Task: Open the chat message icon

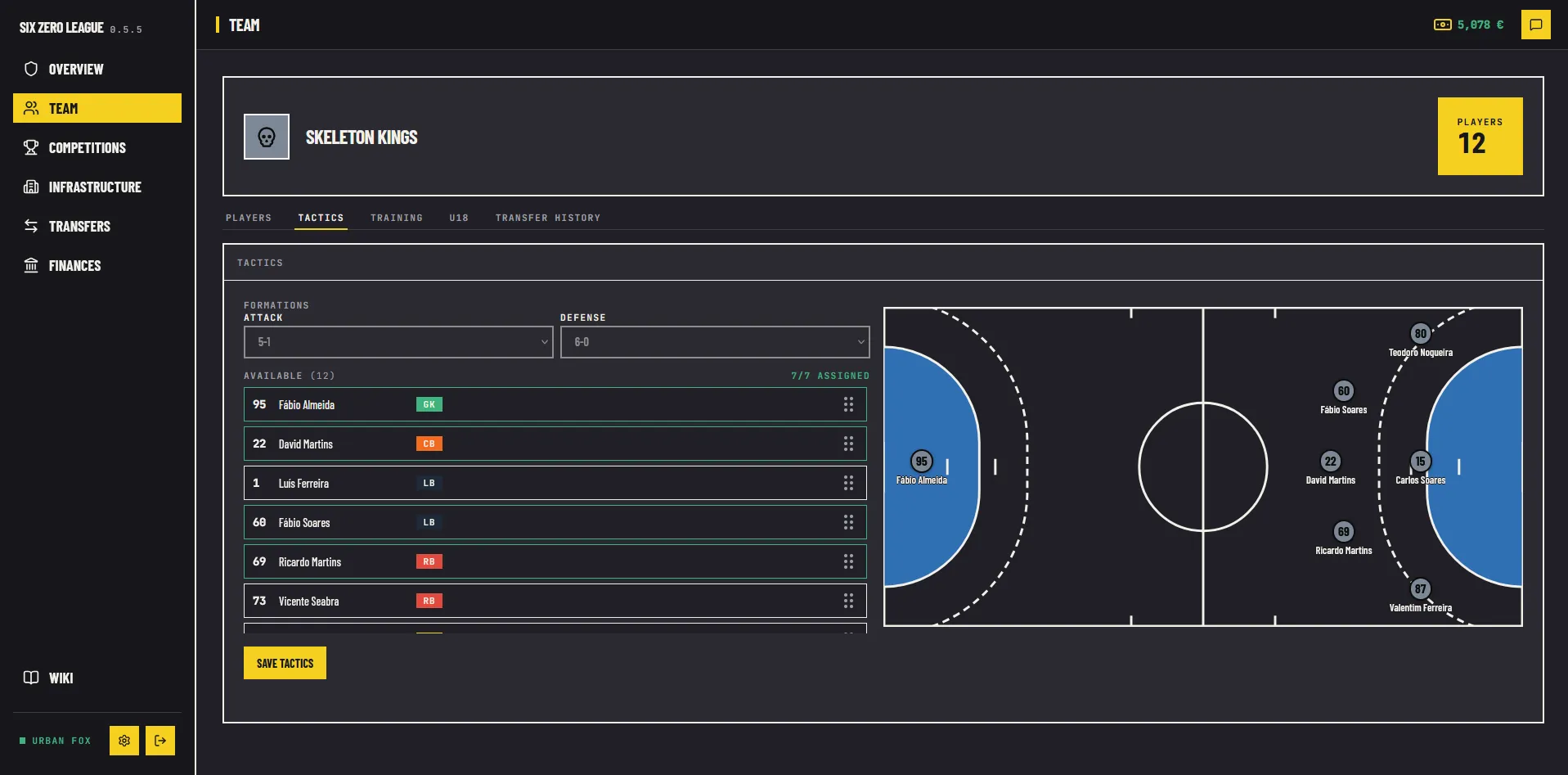Action: click(1536, 25)
